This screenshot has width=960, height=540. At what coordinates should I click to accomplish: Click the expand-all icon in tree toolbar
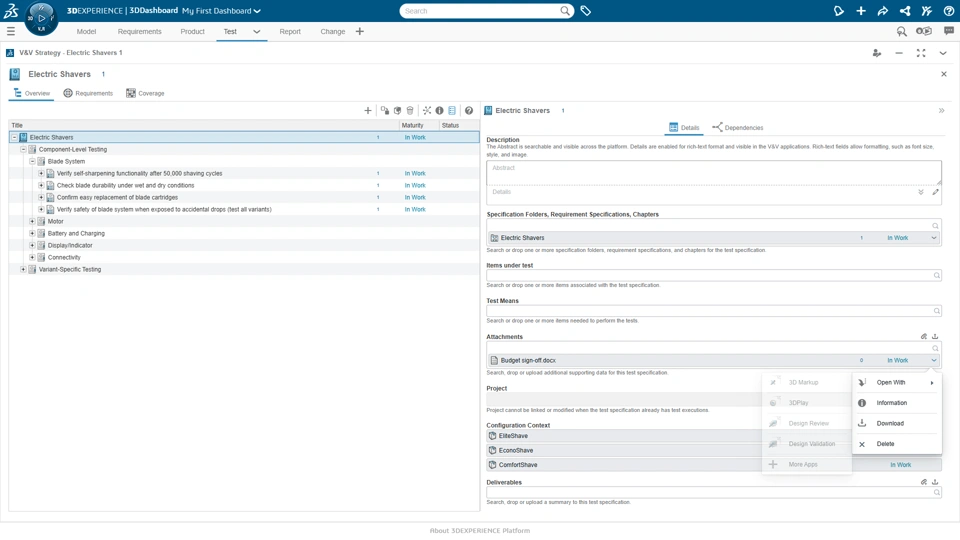[427, 111]
